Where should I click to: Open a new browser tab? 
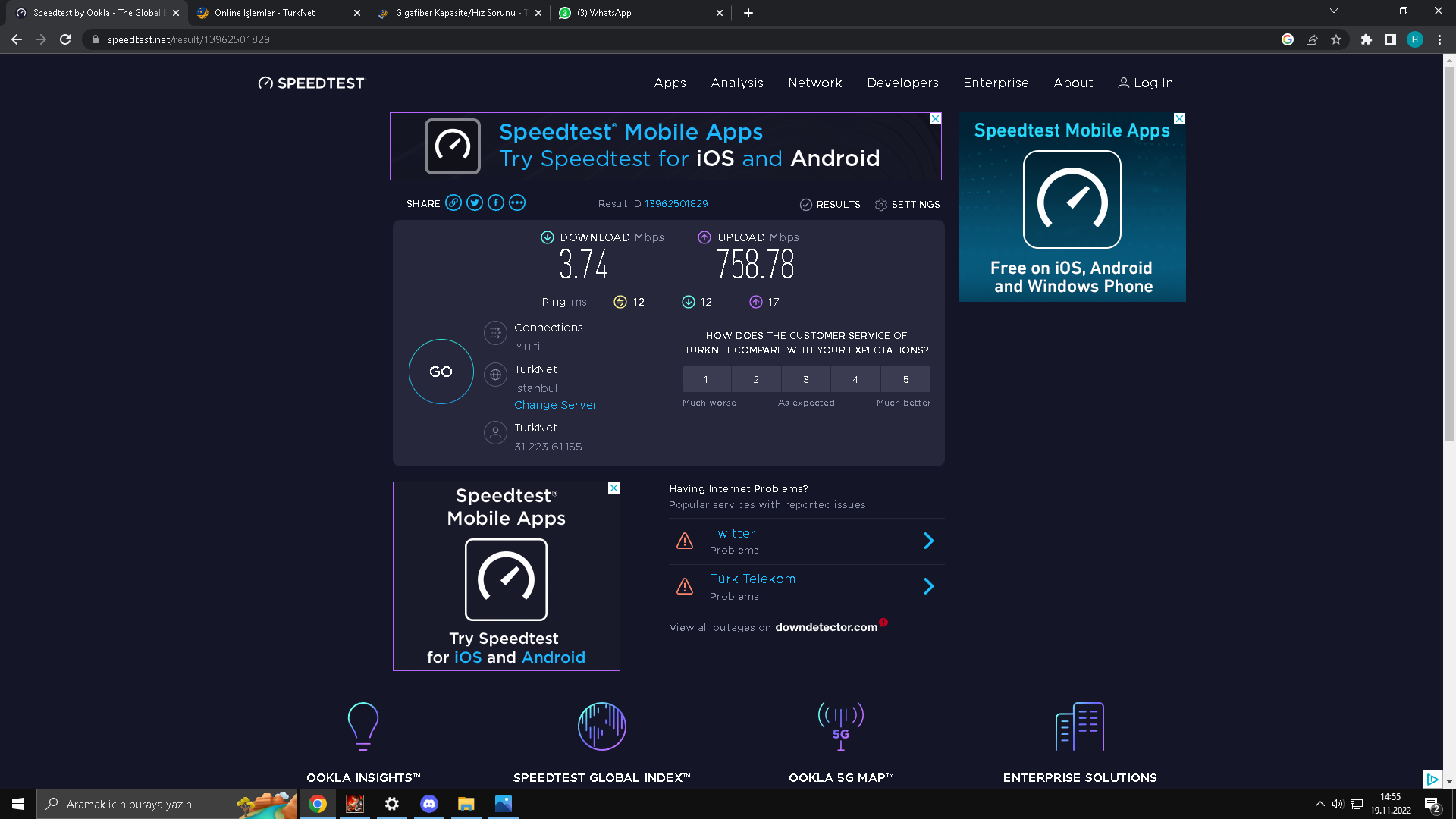tap(748, 13)
